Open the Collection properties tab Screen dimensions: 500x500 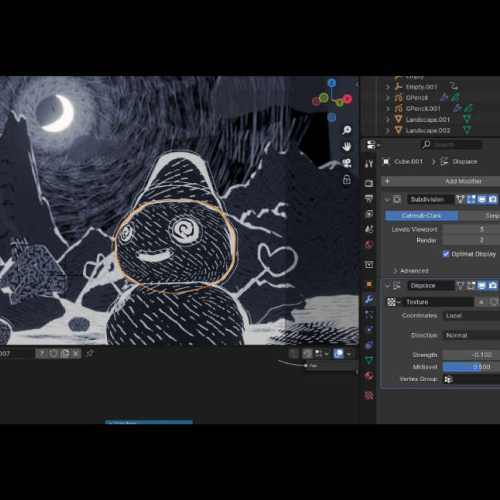tap(369, 265)
